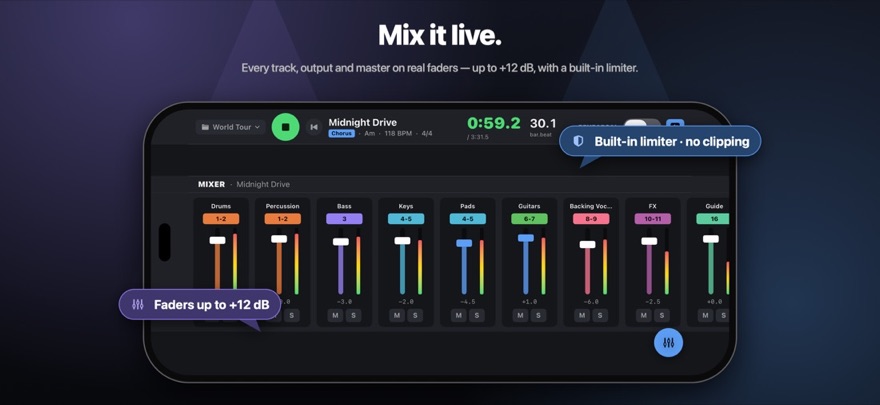Solo the Bass channel
Image resolution: width=880 pixels, height=405 pixels.
pos(353,316)
